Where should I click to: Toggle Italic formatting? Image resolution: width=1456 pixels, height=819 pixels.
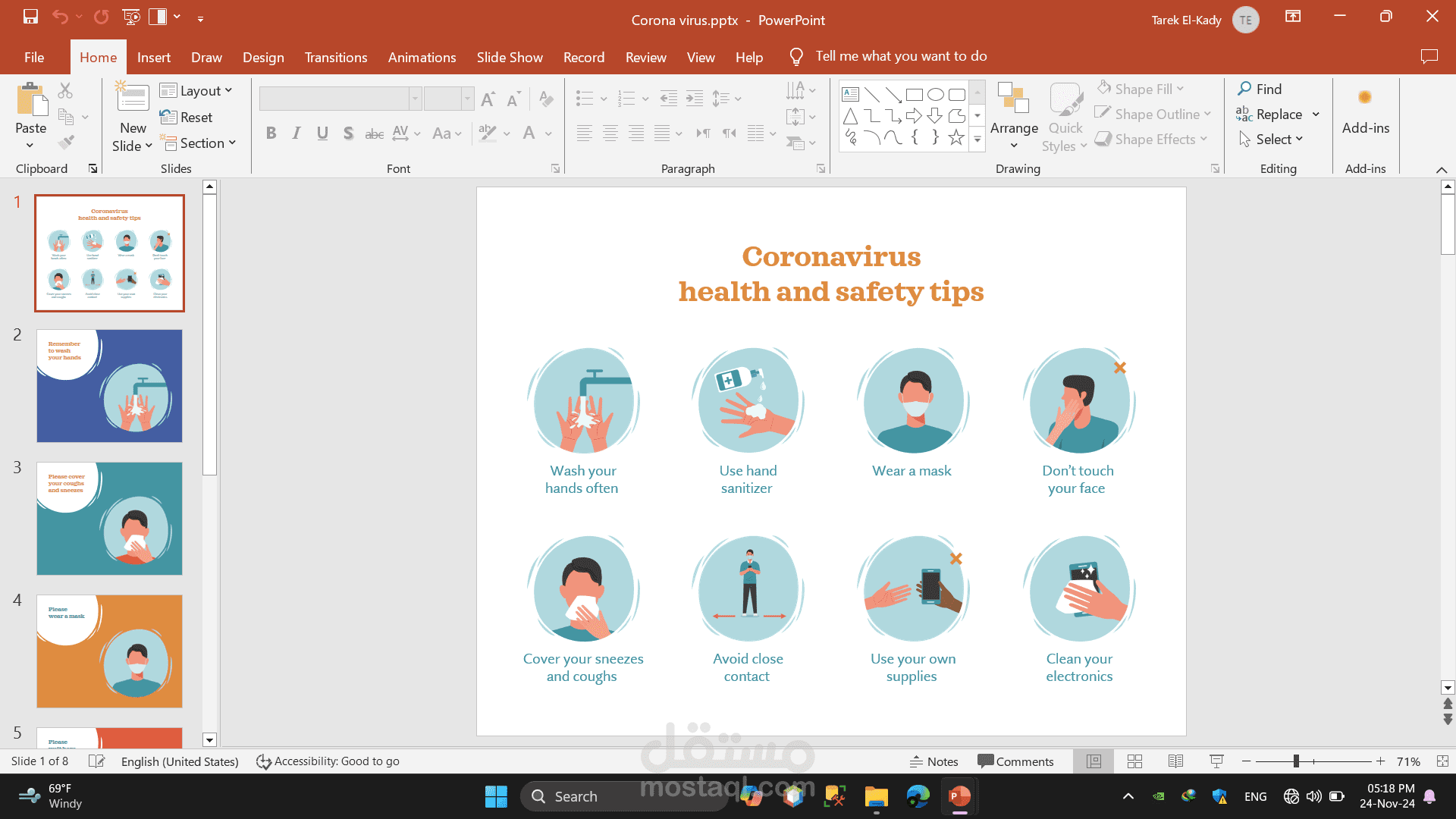point(297,133)
